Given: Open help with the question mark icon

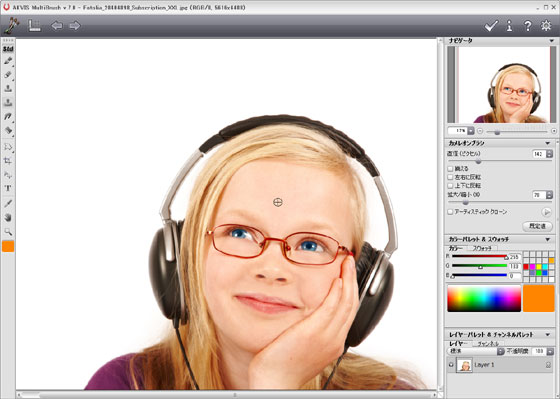Looking at the screenshot, I should [x=528, y=26].
